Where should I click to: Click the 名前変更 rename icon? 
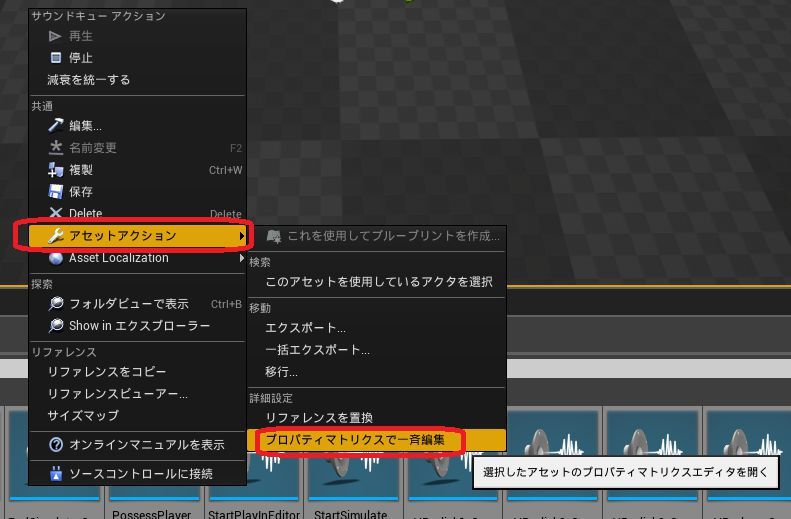pos(55,147)
